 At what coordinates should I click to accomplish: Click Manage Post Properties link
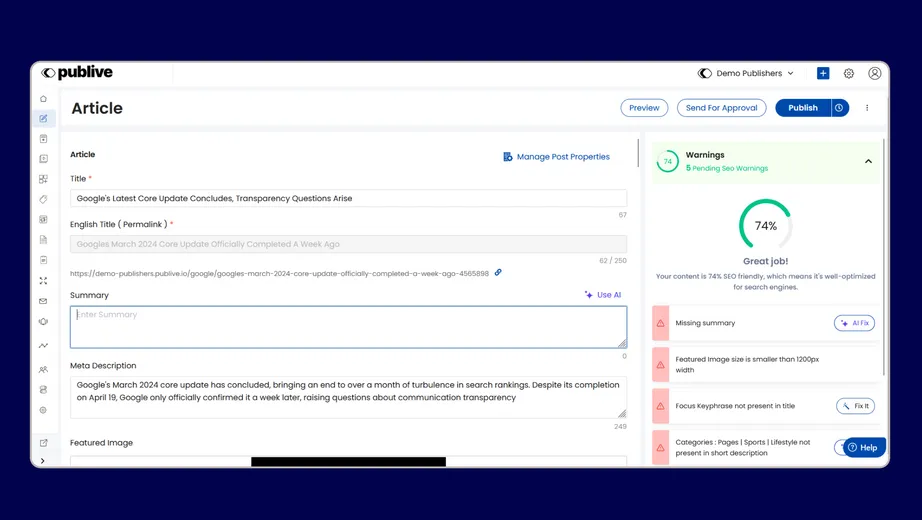(556, 157)
